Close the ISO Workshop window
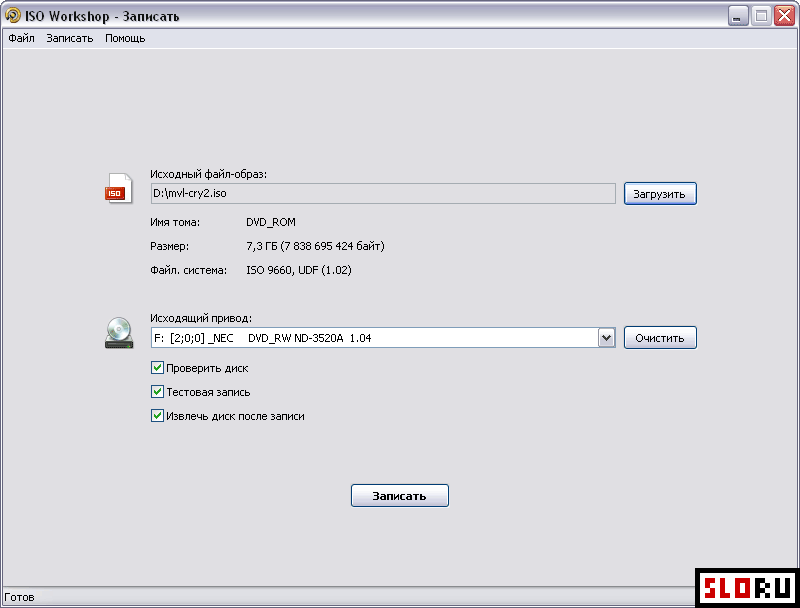Screen dimensions: 800x608 [784, 16]
